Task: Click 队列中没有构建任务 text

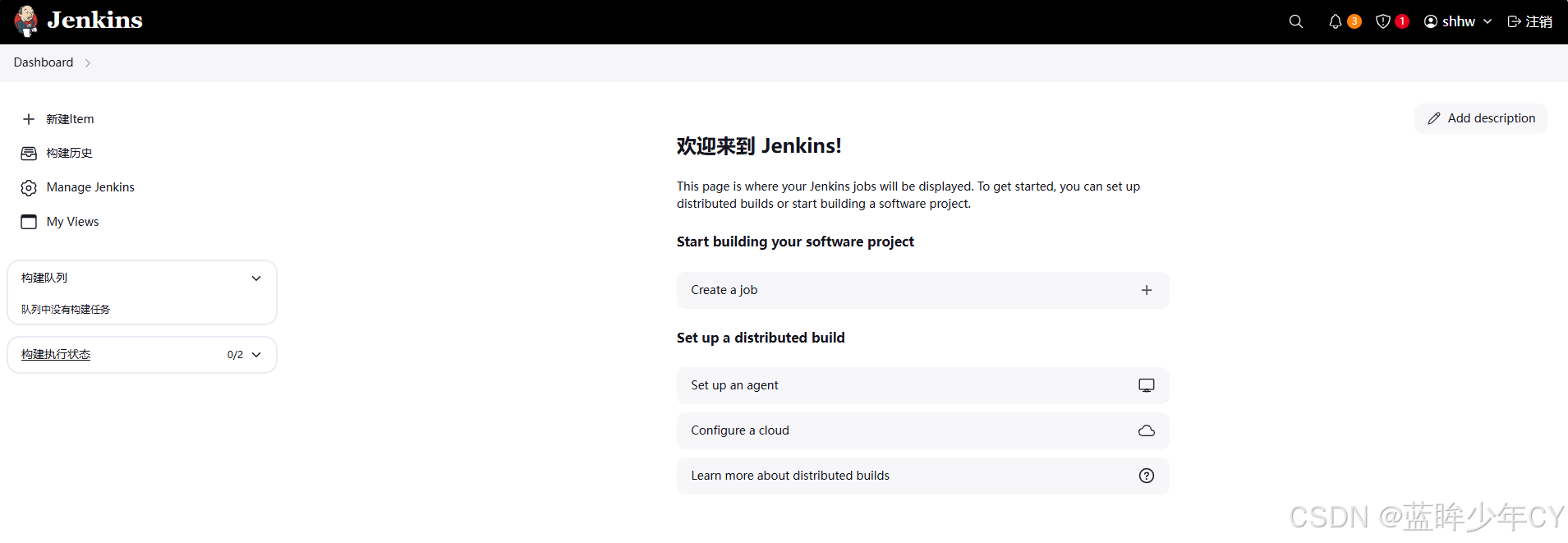Action: pos(66,310)
